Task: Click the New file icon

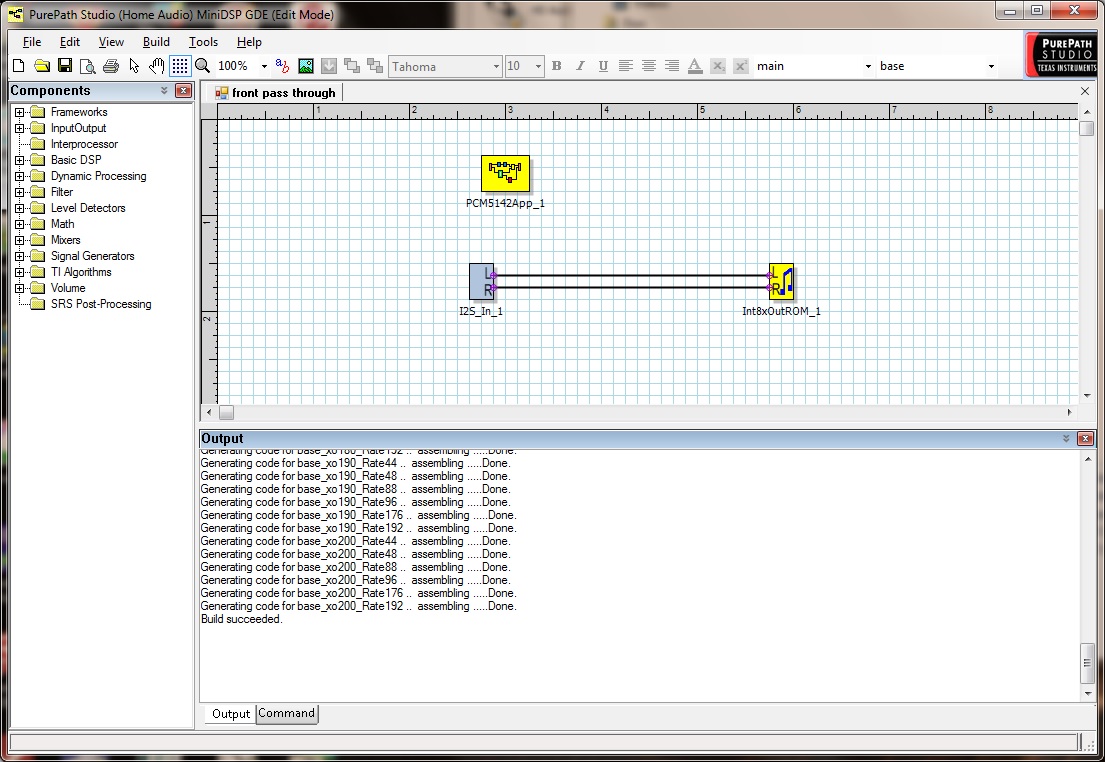Action: pyautogui.click(x=19, y=66)
